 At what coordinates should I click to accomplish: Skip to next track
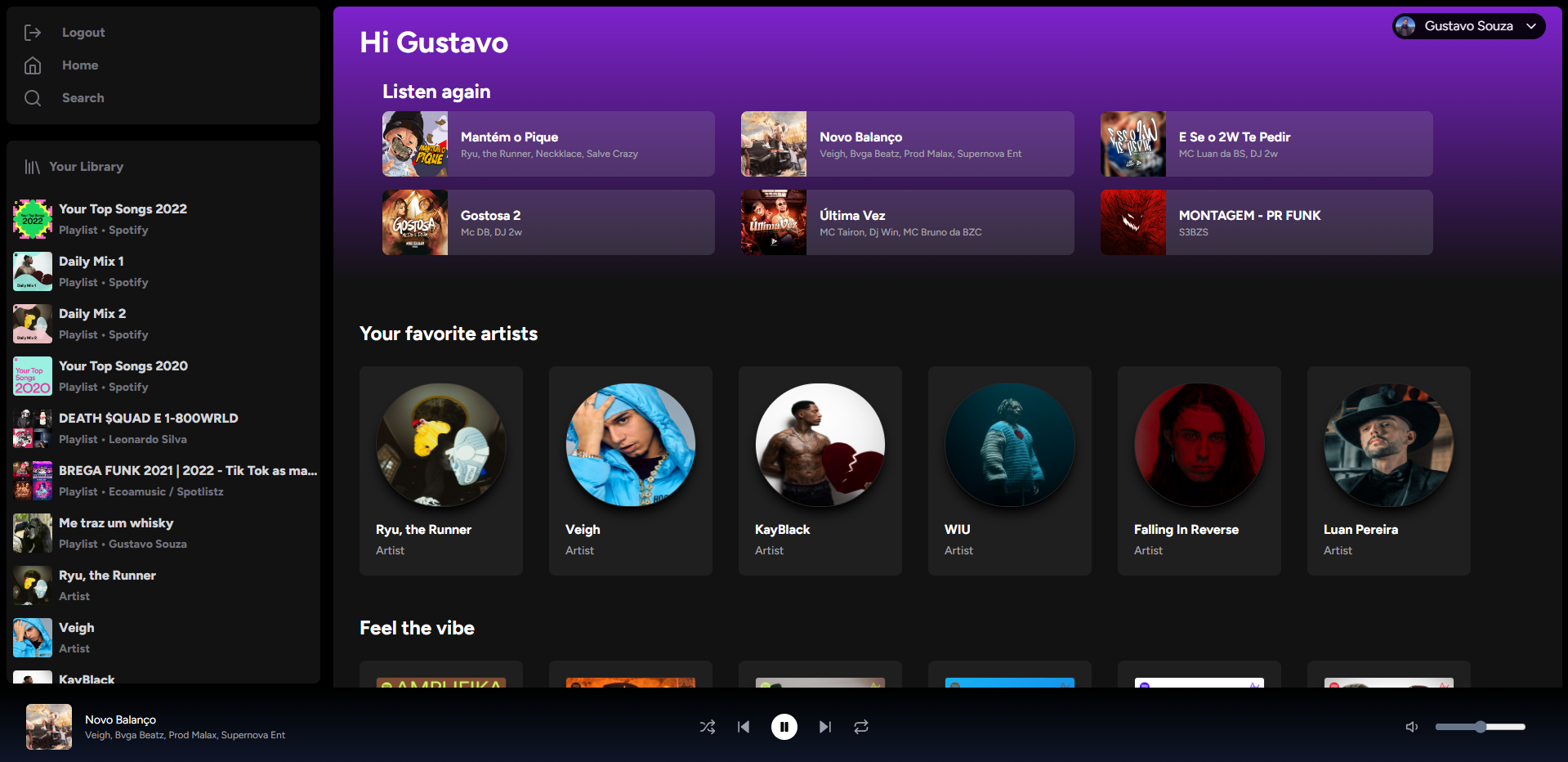click(x=825, y=727)
